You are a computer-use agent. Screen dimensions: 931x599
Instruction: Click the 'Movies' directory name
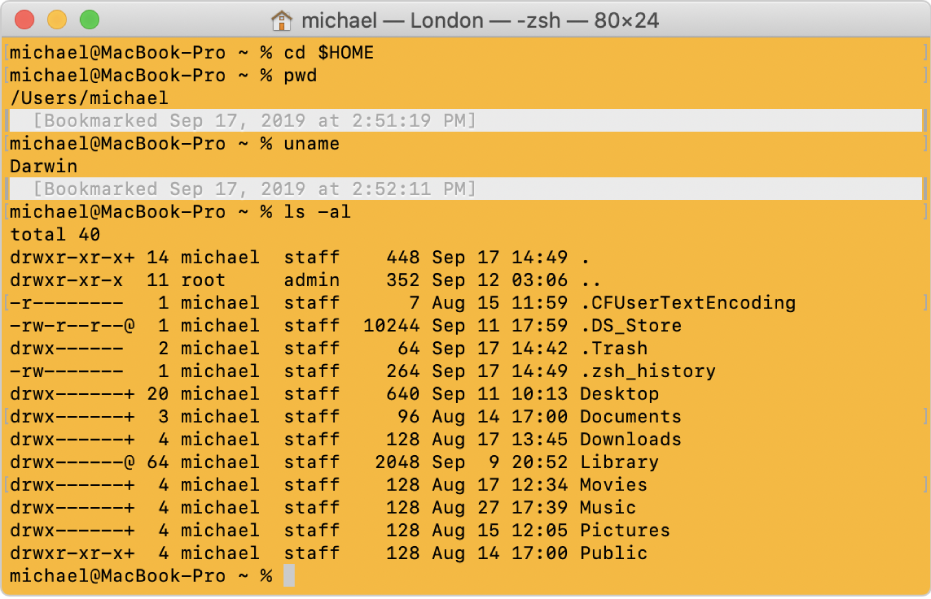coord(613,485)
